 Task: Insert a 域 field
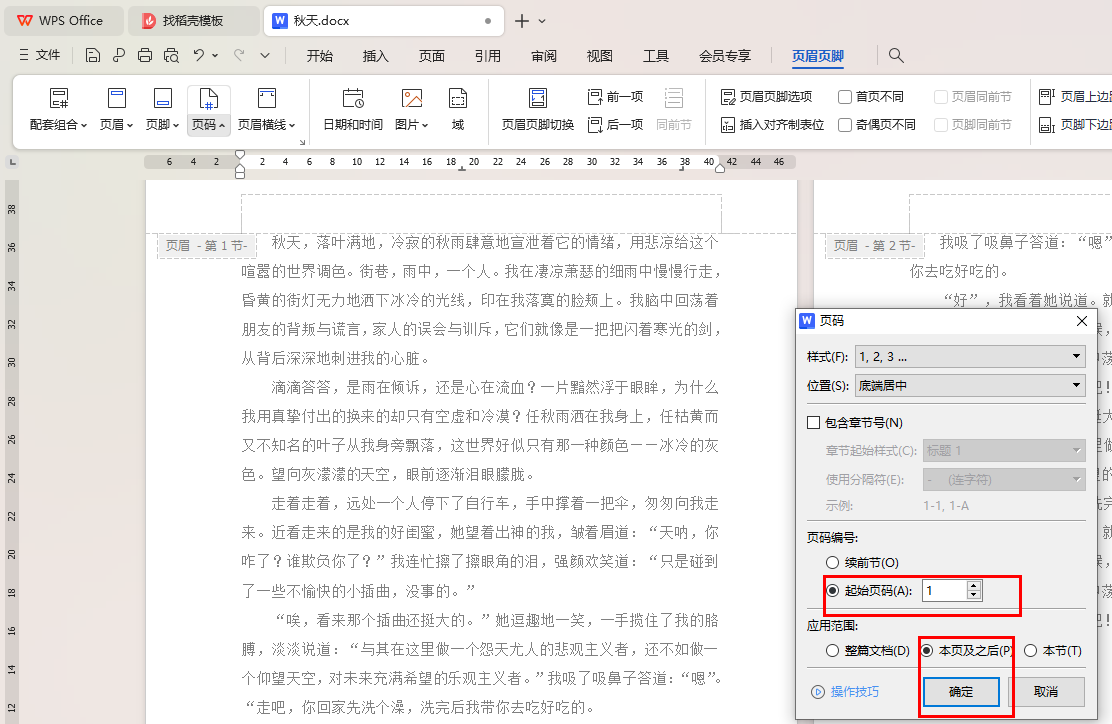pos(458,98)
